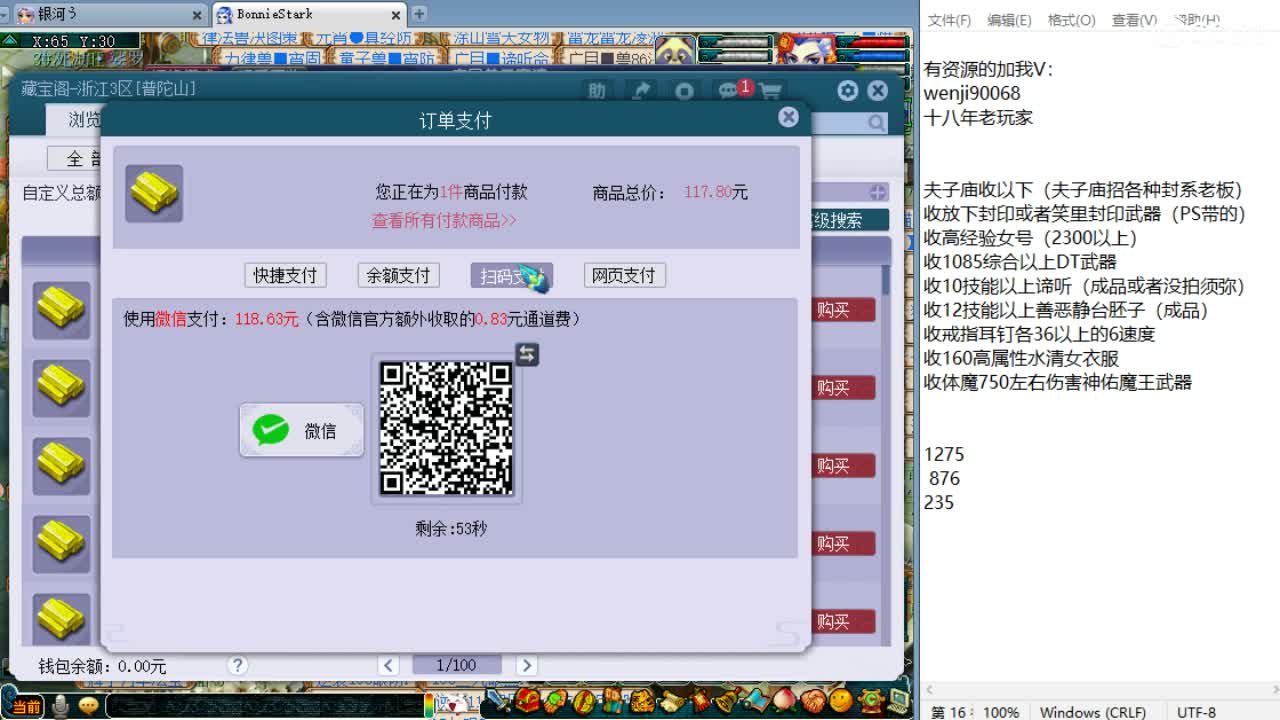
Task: Click the 收160高属性水清女衣服 line in Notepad
Action: [1021, 358]
